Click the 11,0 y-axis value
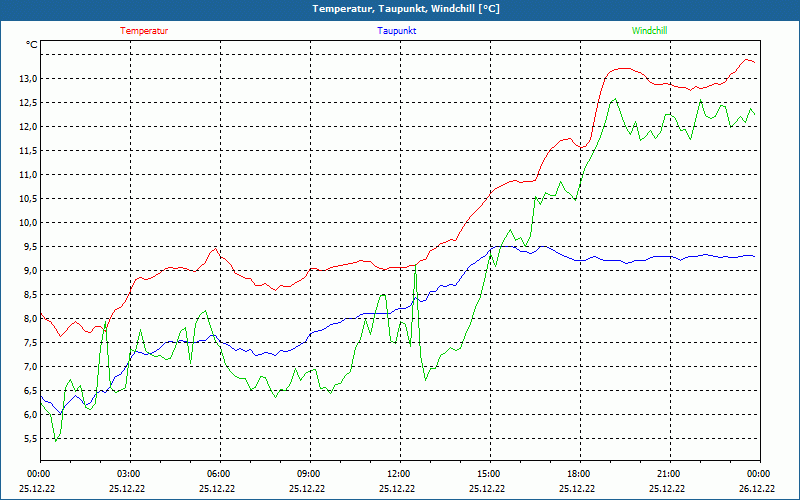The width and height of the screenshot is (800, 500). 28,174
